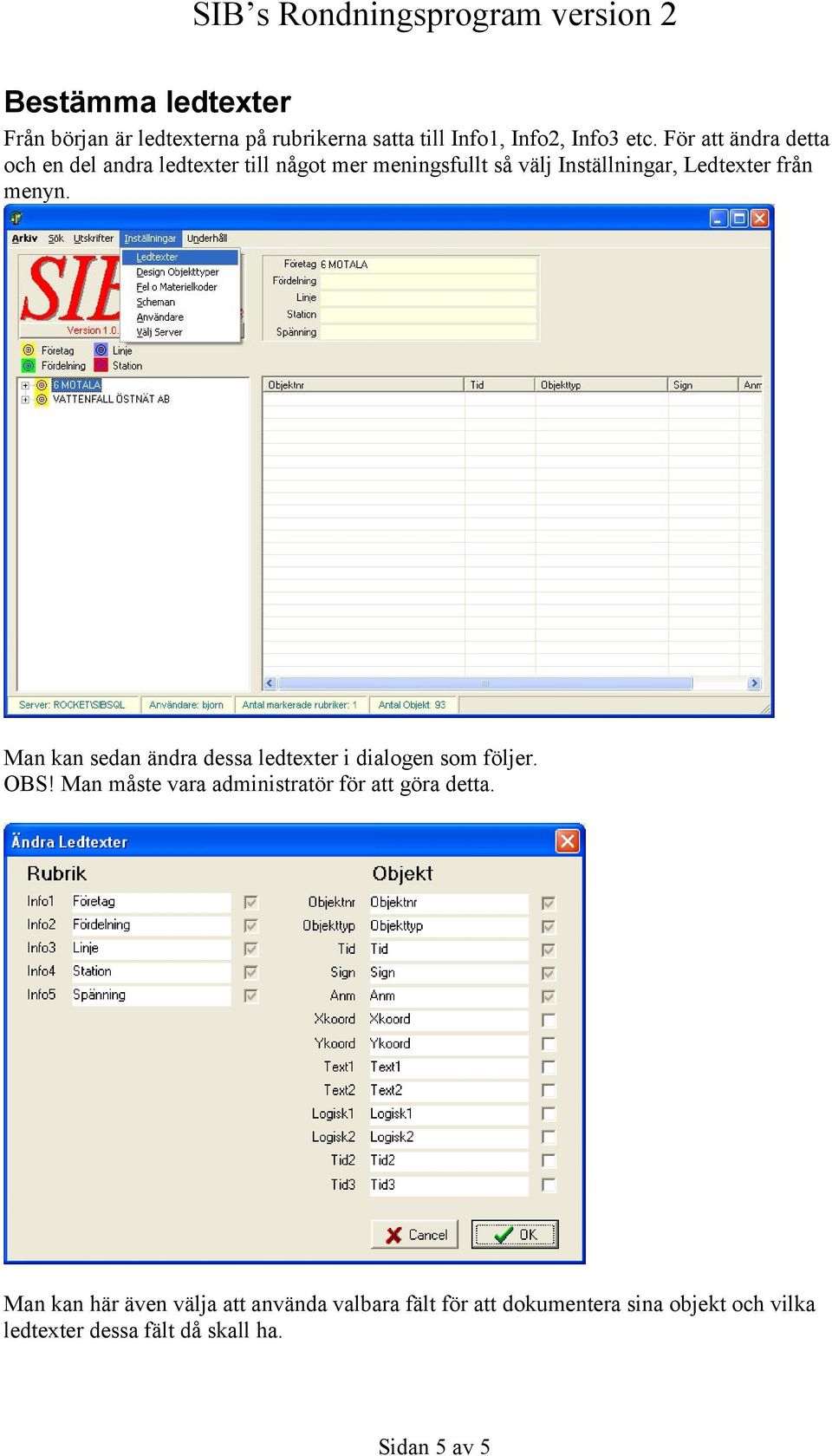The width and height of the screenshot is (832, 1456).
Task: Click the blue Linje legend icon
Action: [x=101, y=350]
